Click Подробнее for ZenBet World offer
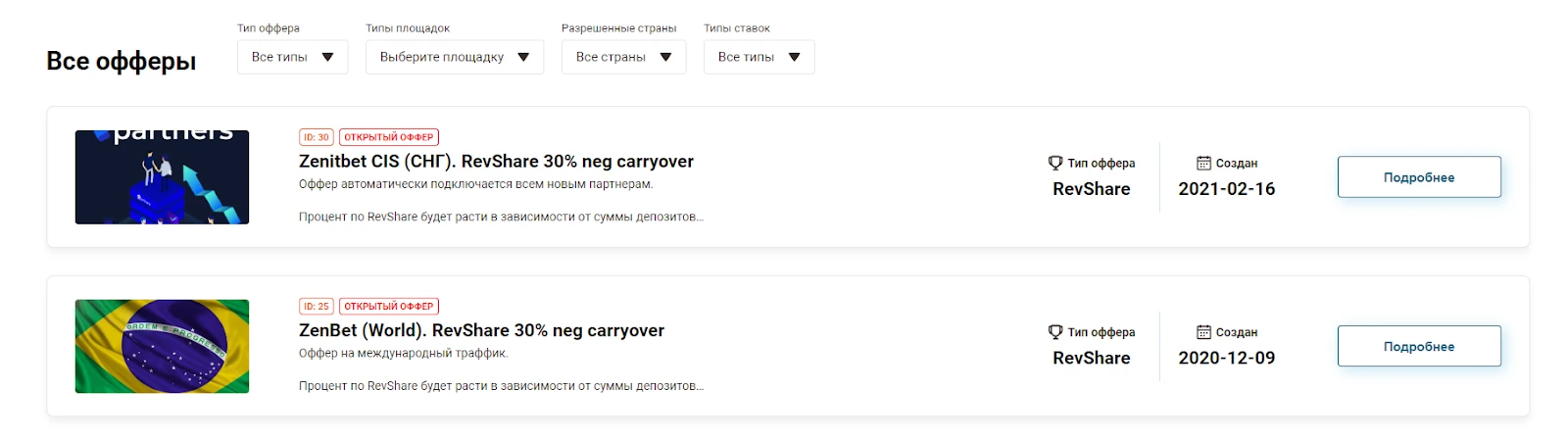Viewport: 1568px width, 440px height. point(1419,347)
